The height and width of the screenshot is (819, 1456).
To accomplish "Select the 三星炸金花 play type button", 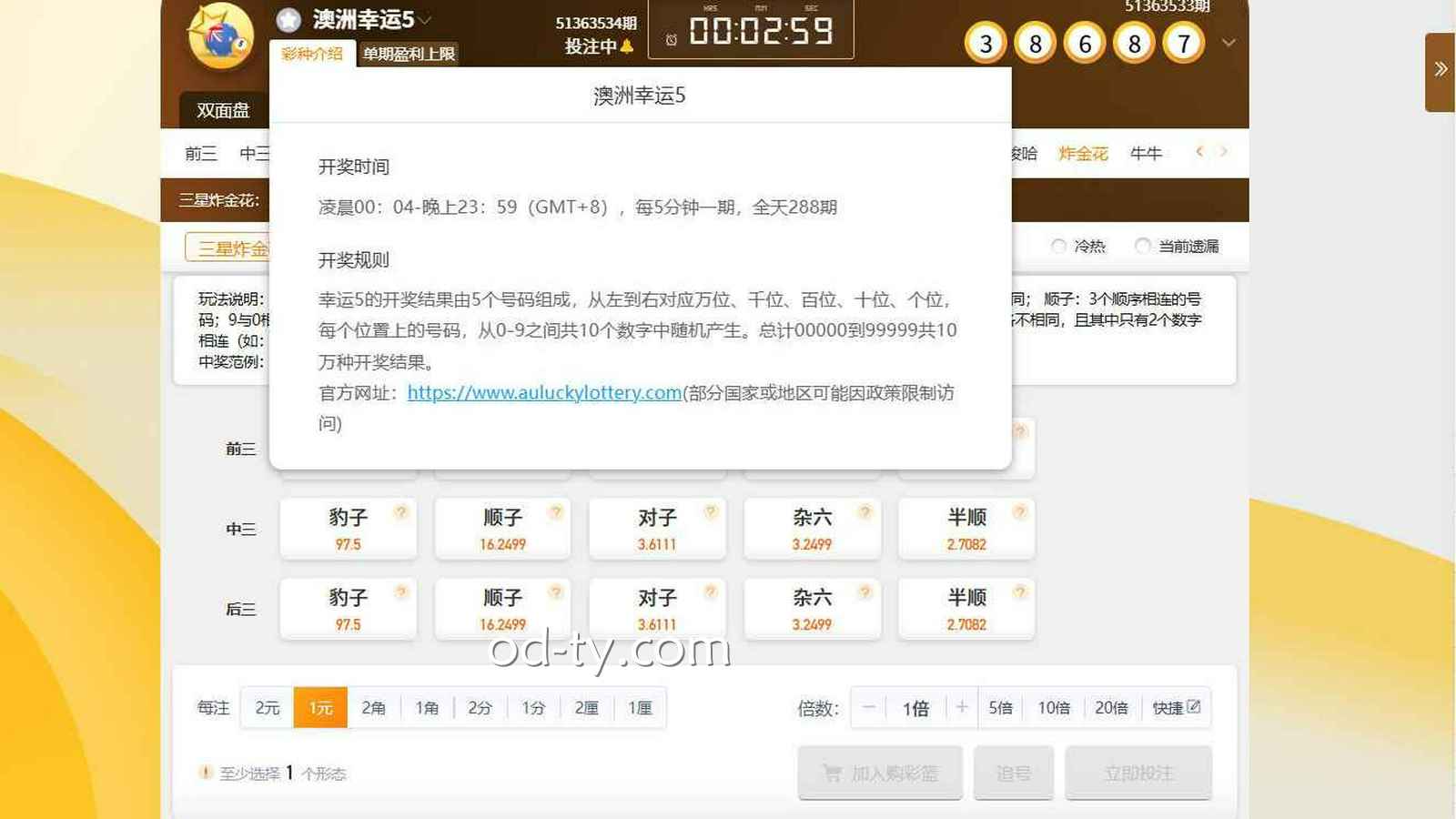I will (227, 248).
